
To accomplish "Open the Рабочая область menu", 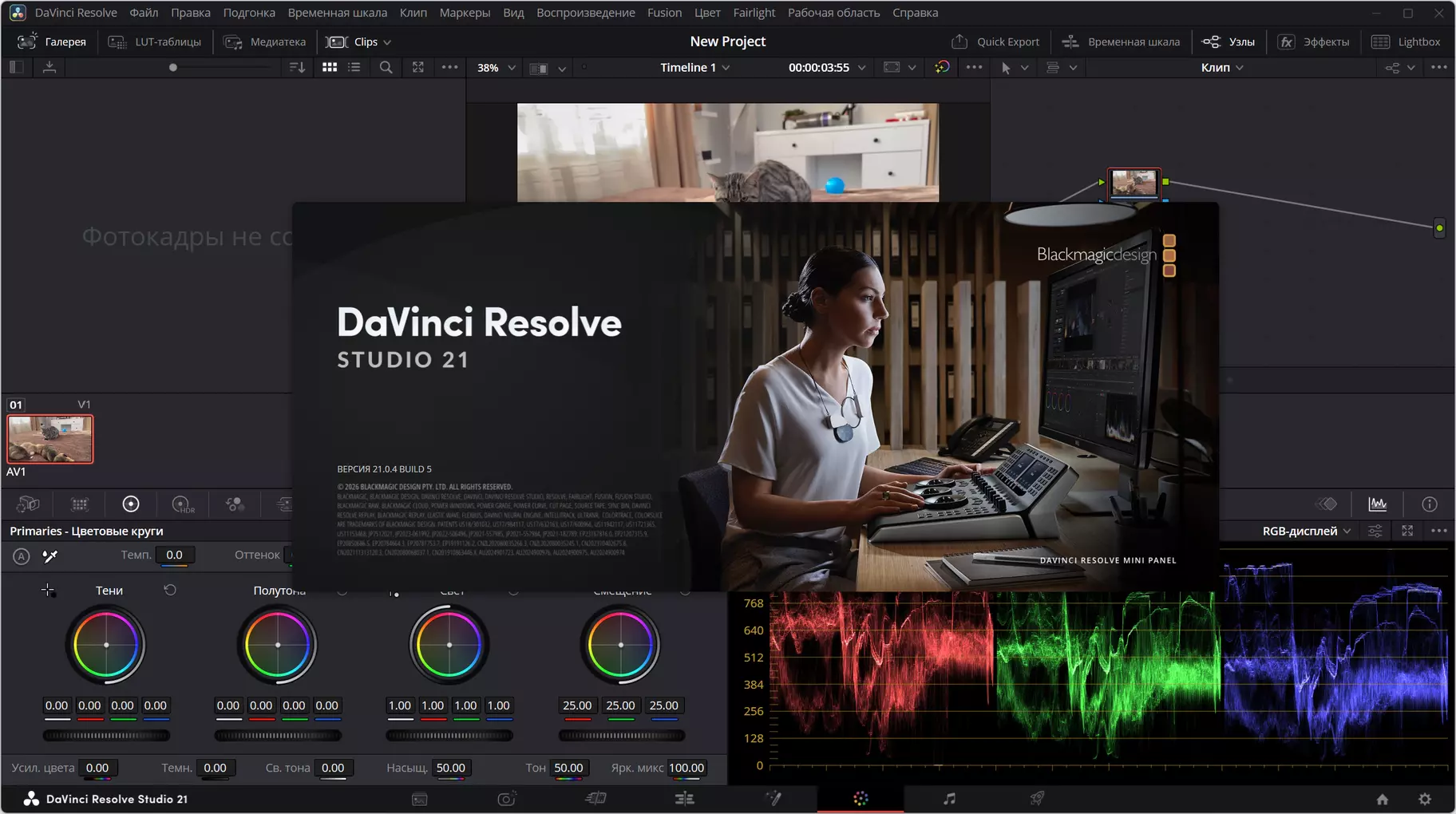I will point(834,13).
